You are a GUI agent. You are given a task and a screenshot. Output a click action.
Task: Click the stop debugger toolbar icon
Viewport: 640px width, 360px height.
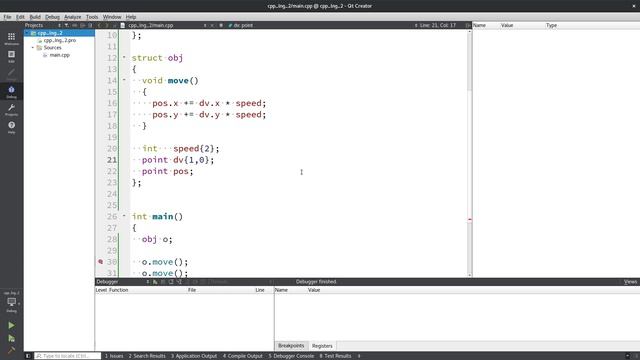(x=163, y=282)
